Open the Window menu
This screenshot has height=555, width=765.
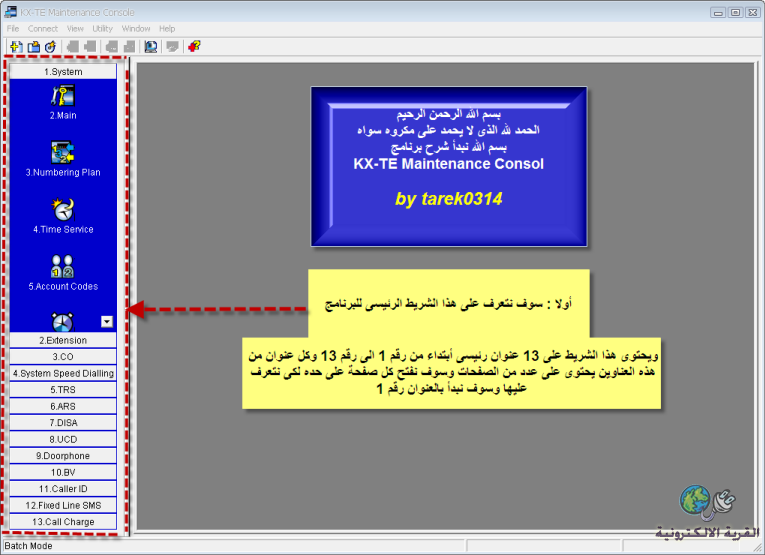click(x=136, y=29)
